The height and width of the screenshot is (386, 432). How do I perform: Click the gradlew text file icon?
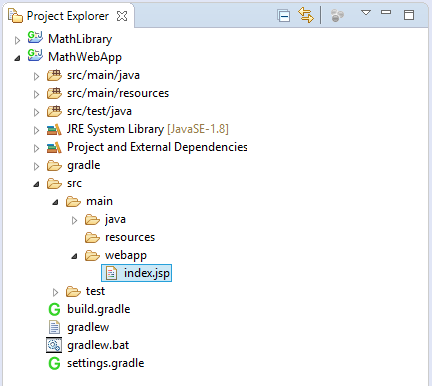click(54, 327)
